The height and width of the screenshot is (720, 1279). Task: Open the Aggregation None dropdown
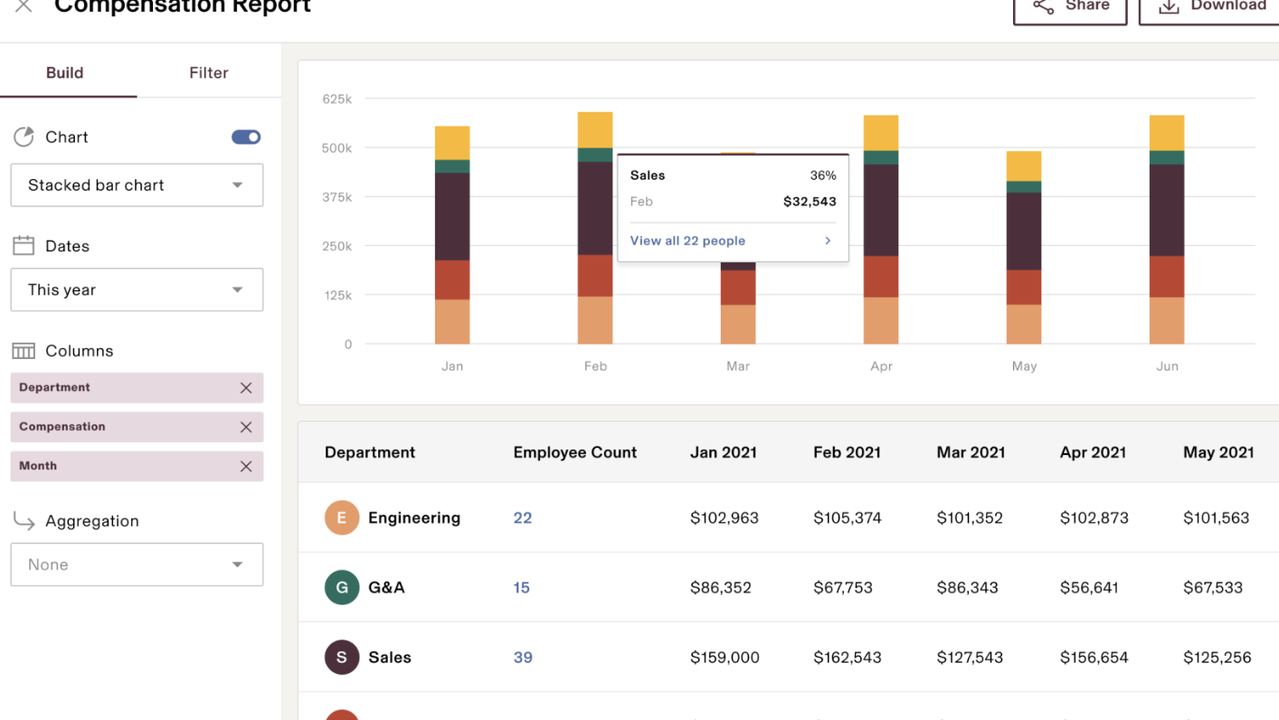point(136,564)
